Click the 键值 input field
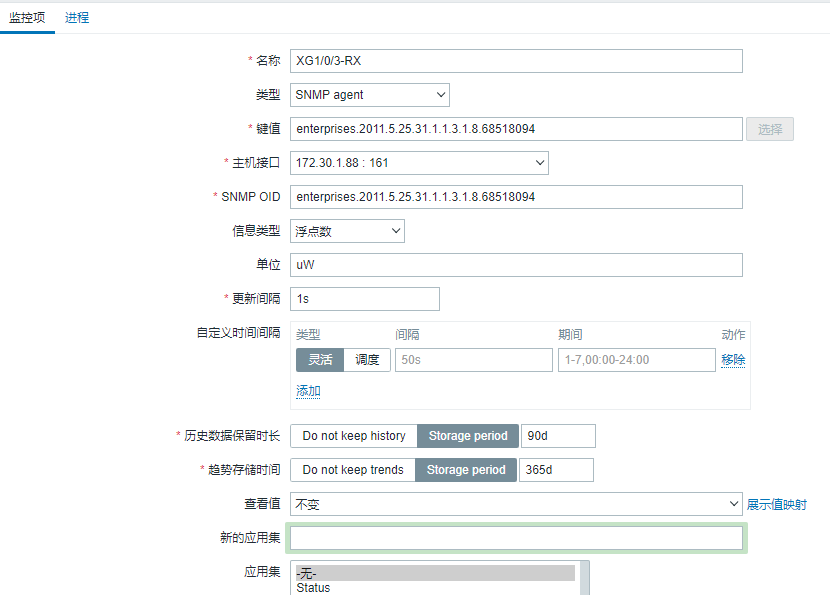830x595 pixels. 516,129
